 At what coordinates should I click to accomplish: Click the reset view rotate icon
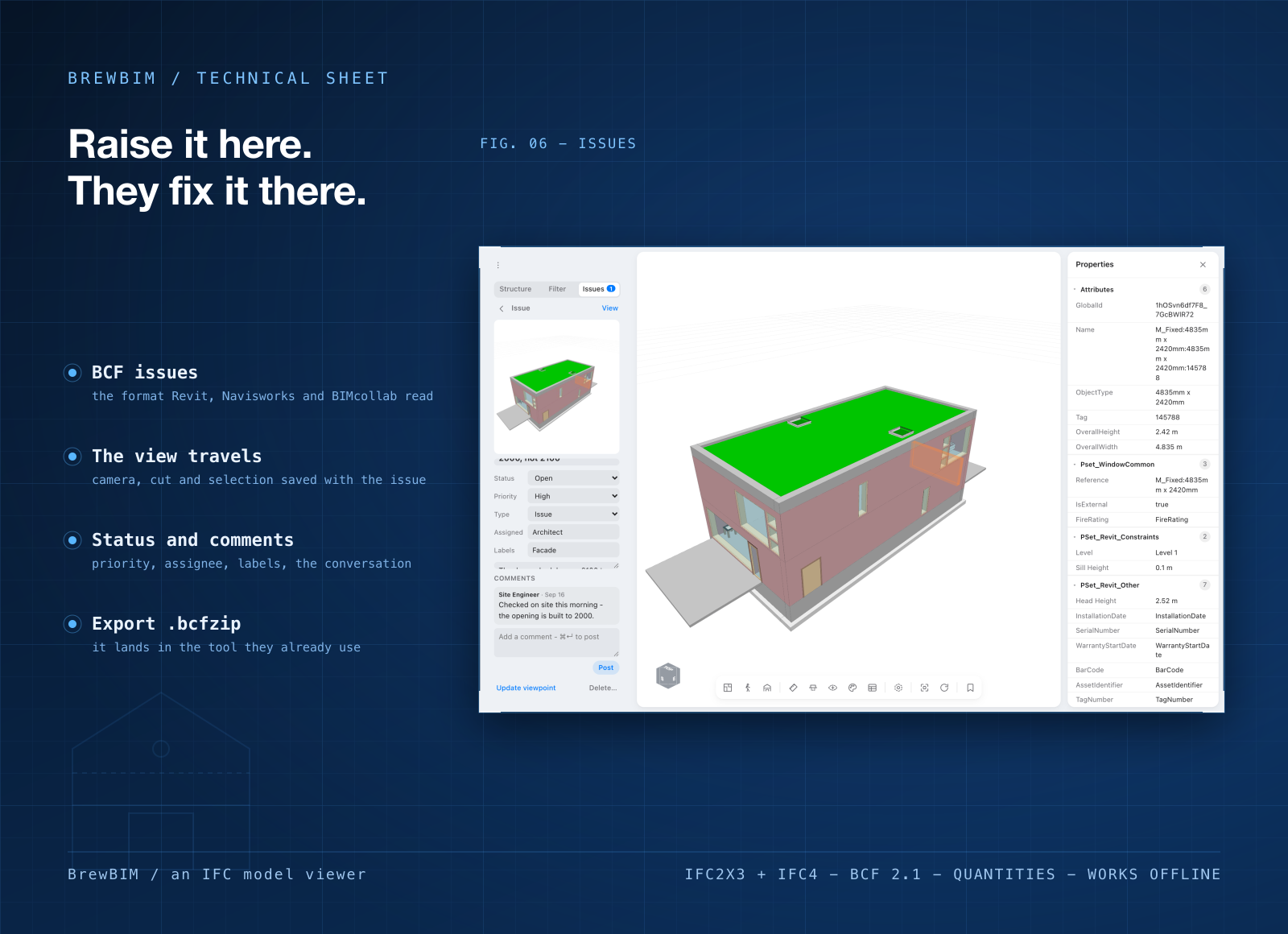[944, 688]
